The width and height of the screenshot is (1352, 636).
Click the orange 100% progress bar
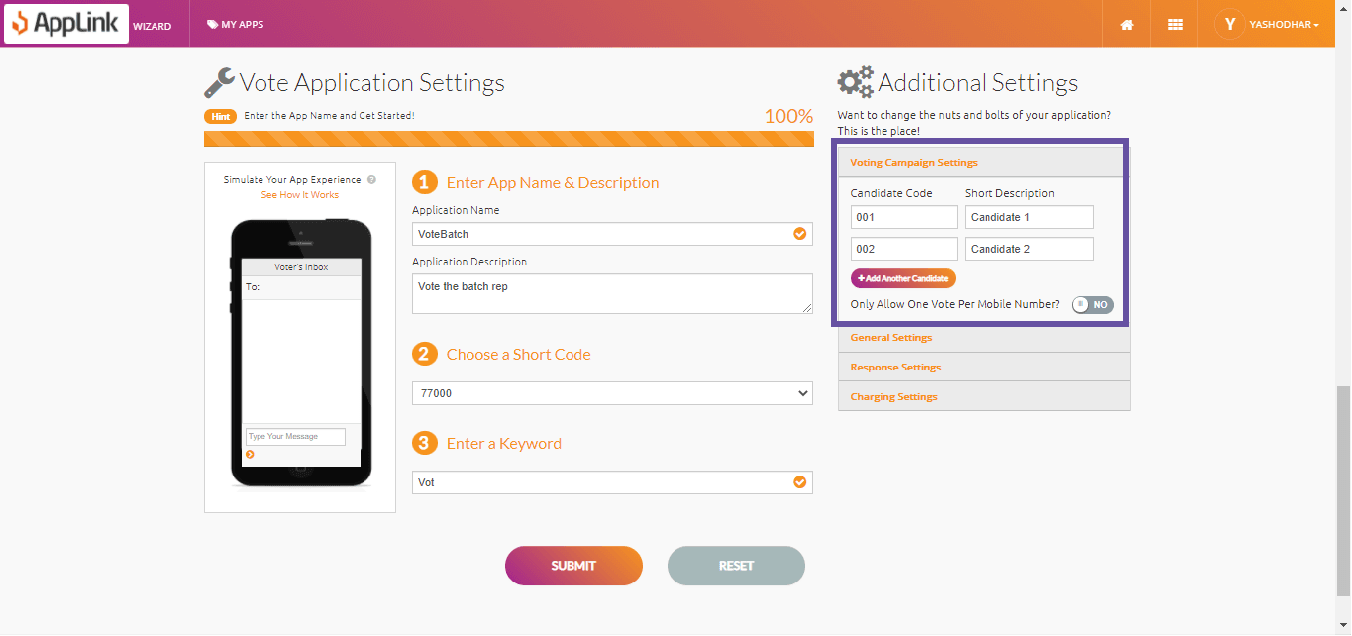tap(508, 139)
